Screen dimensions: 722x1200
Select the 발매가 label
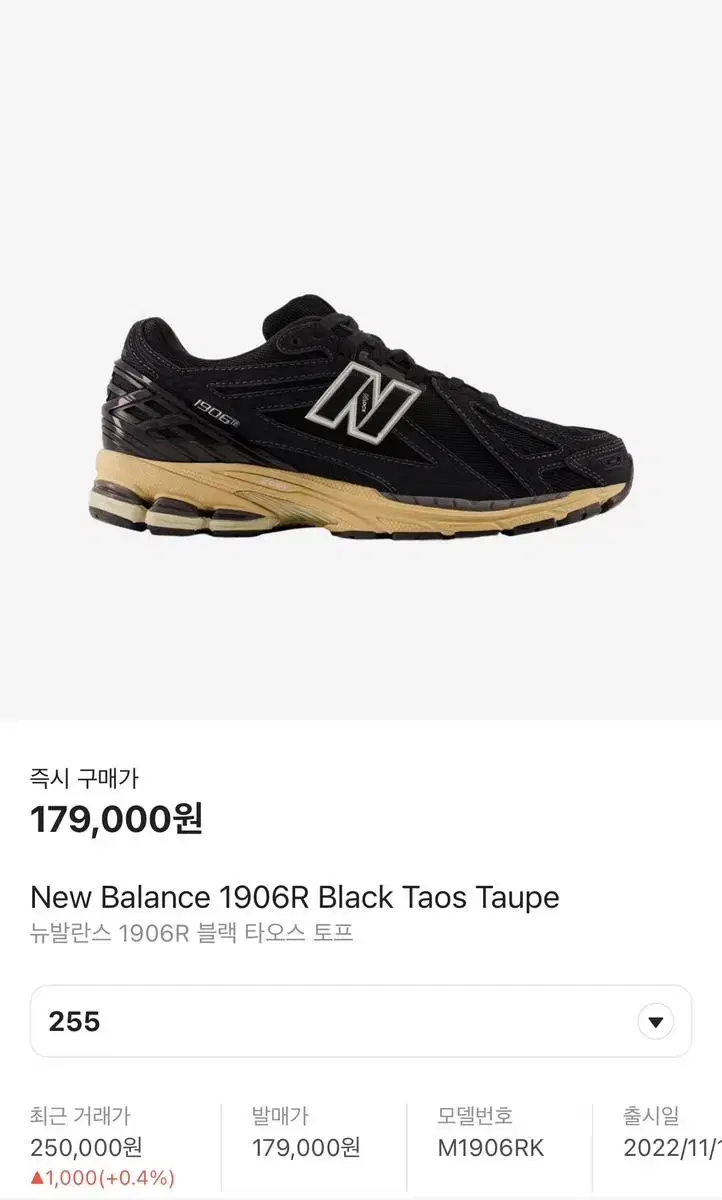pyautogui.click(x=279, y=1116)
